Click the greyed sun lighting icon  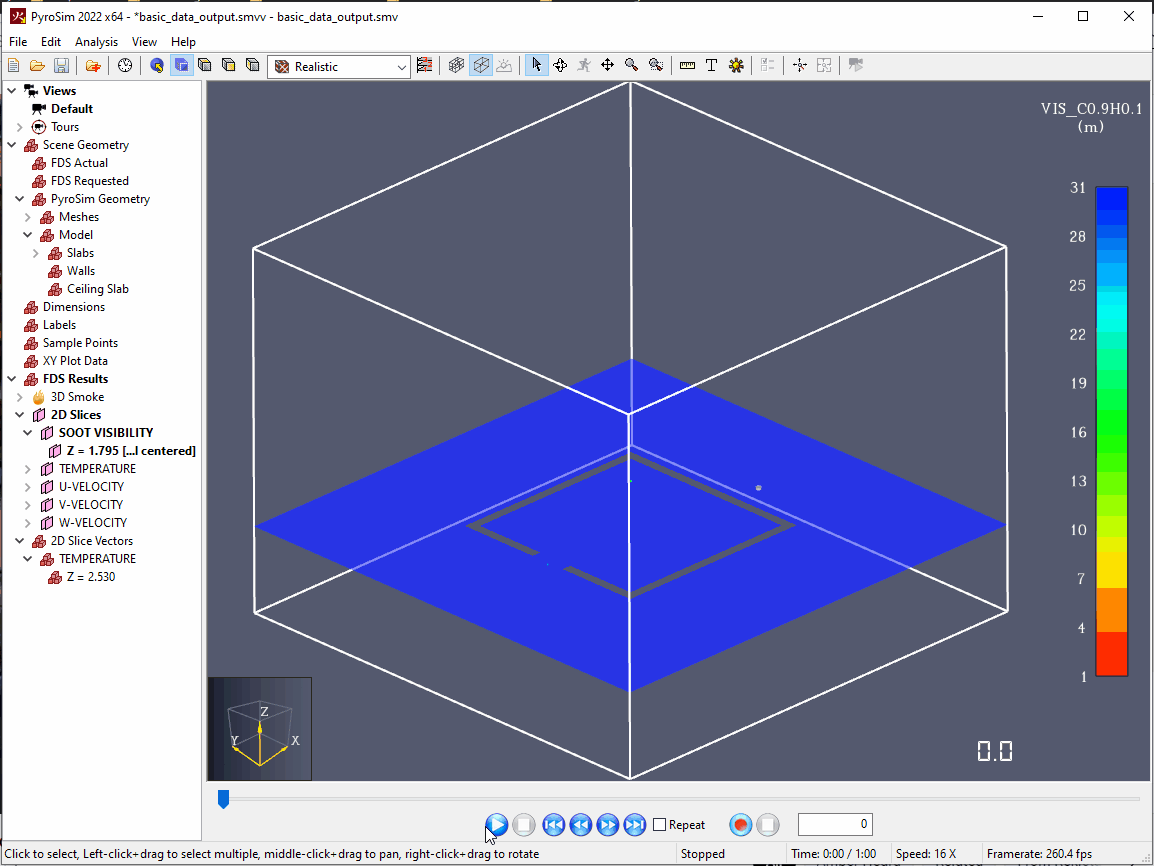pos(504,65)
